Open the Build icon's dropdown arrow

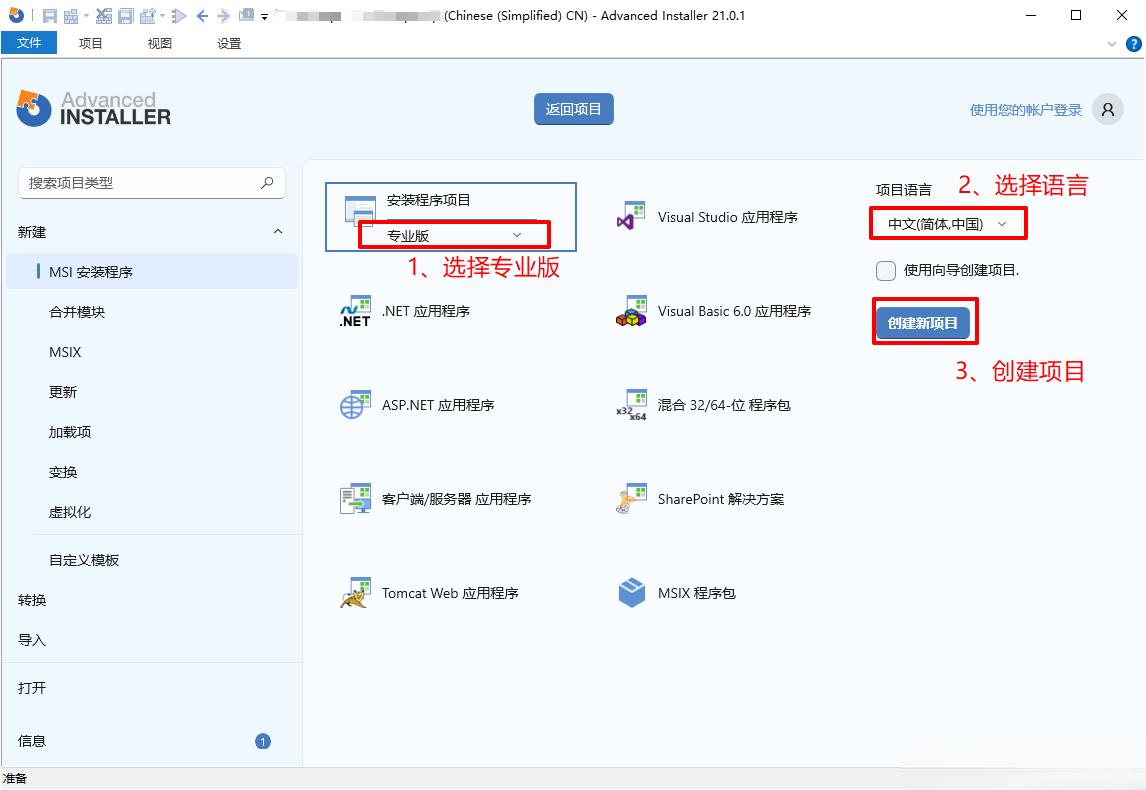pyautogui.click(x=86, y=16)
